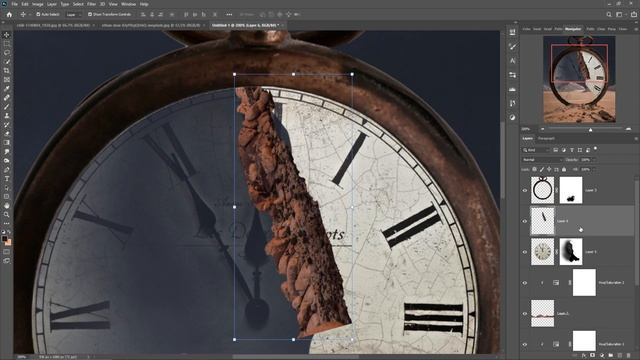Open the Auto-Select Layer dropdown
640x360 pixels.
[x=73, y=15]
